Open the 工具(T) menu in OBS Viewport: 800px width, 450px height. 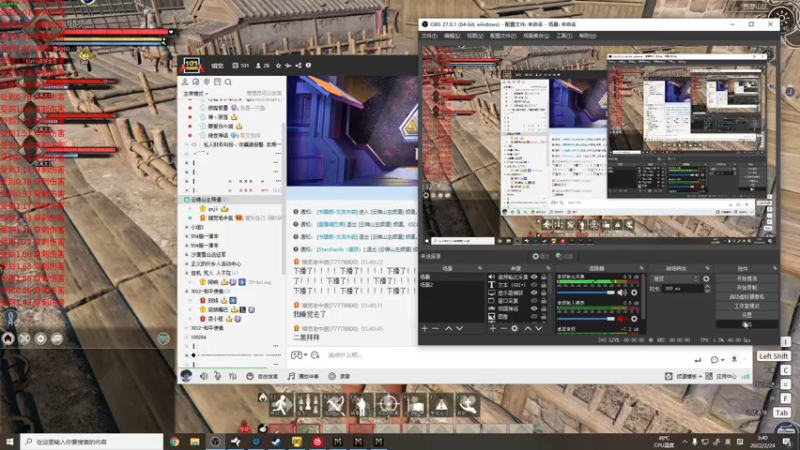click(564, 36)
